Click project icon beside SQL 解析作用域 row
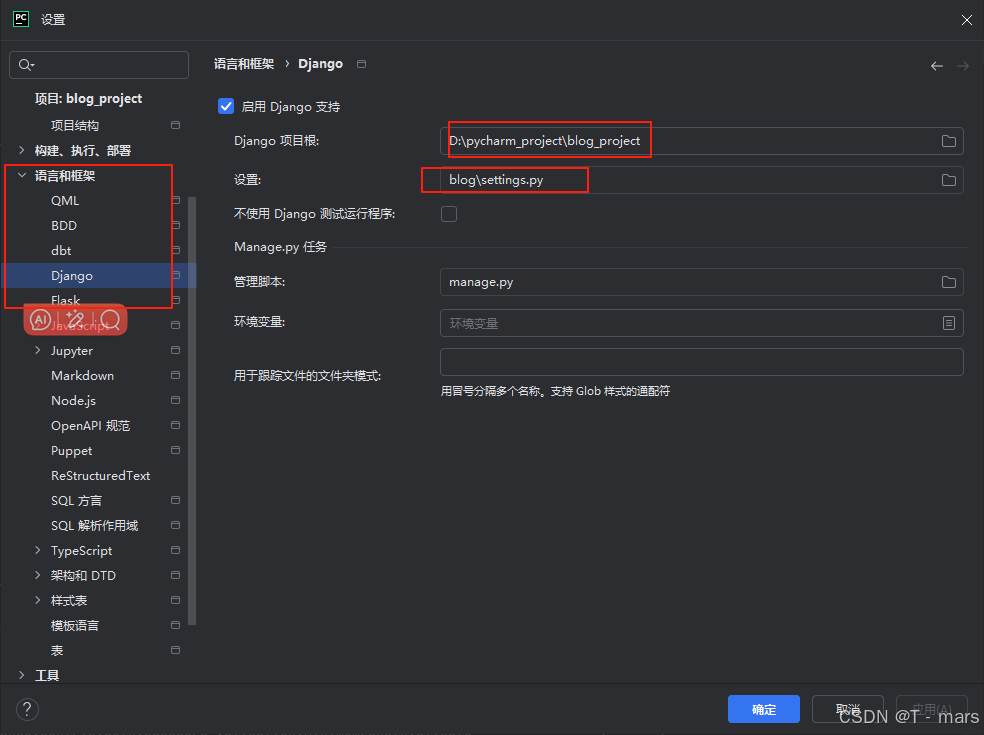 [176, 525]
